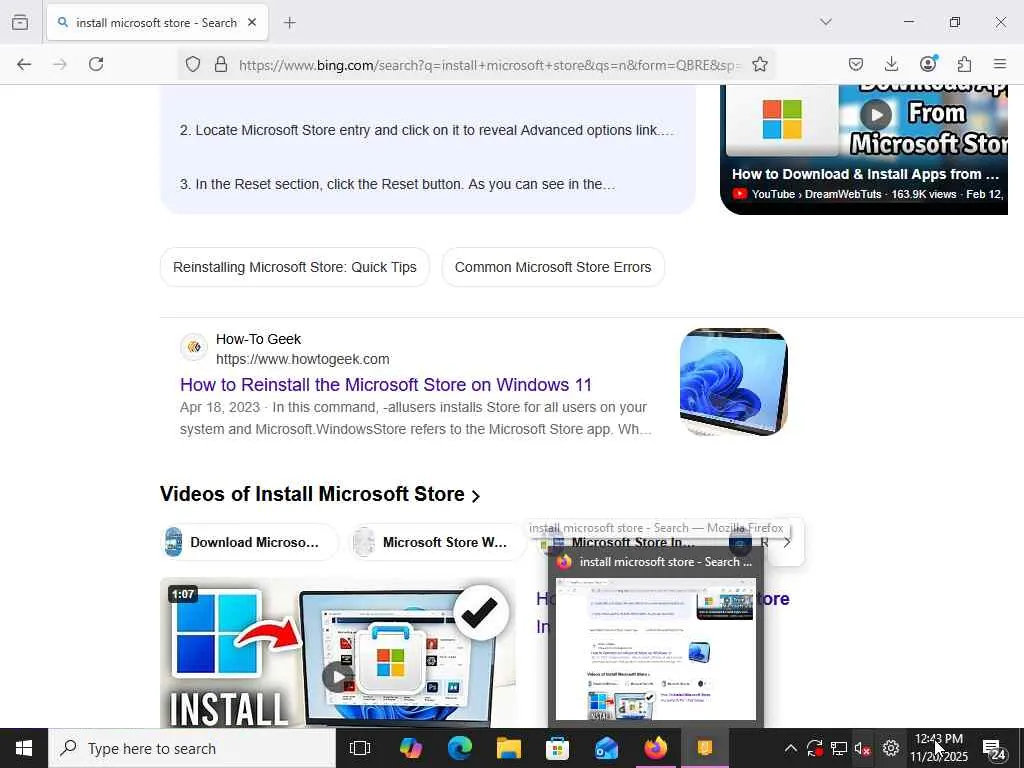Open File Explorer from taskbar
This screenshot has height=768, width=1024.
[x=509, y=748]
